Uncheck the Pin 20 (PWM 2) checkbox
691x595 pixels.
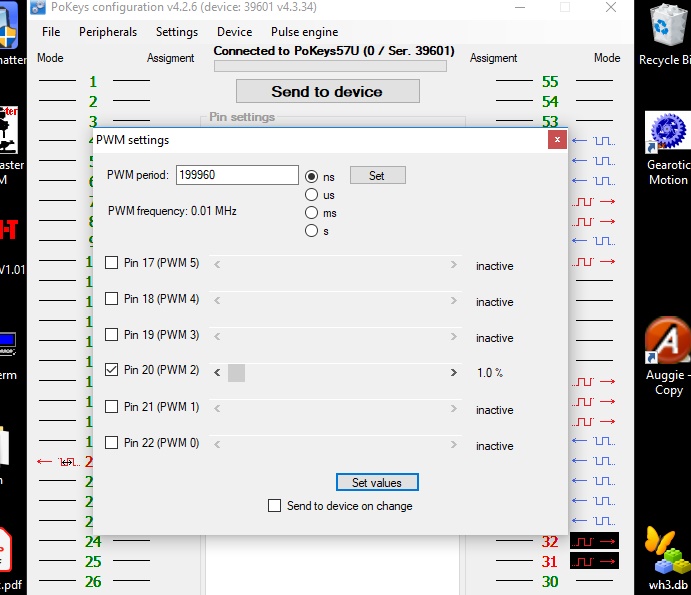tap(112, 370)
